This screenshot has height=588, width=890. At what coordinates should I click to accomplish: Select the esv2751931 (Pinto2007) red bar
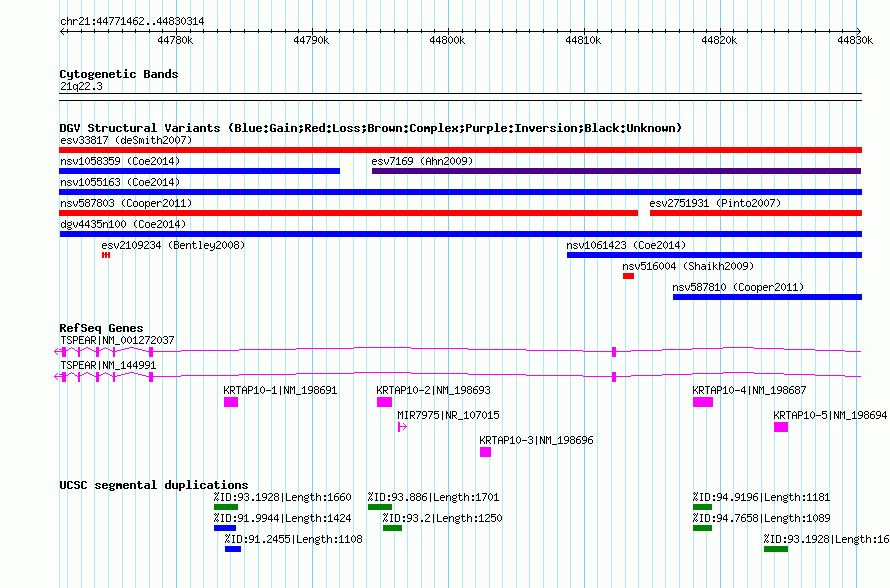[x=755, y=213]
